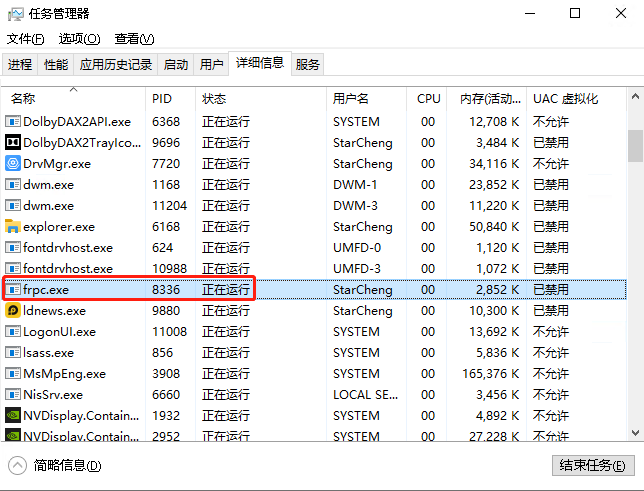Click the 结束任务(E) button
Screen dimensions: 644x491
(x=593, y=466)
